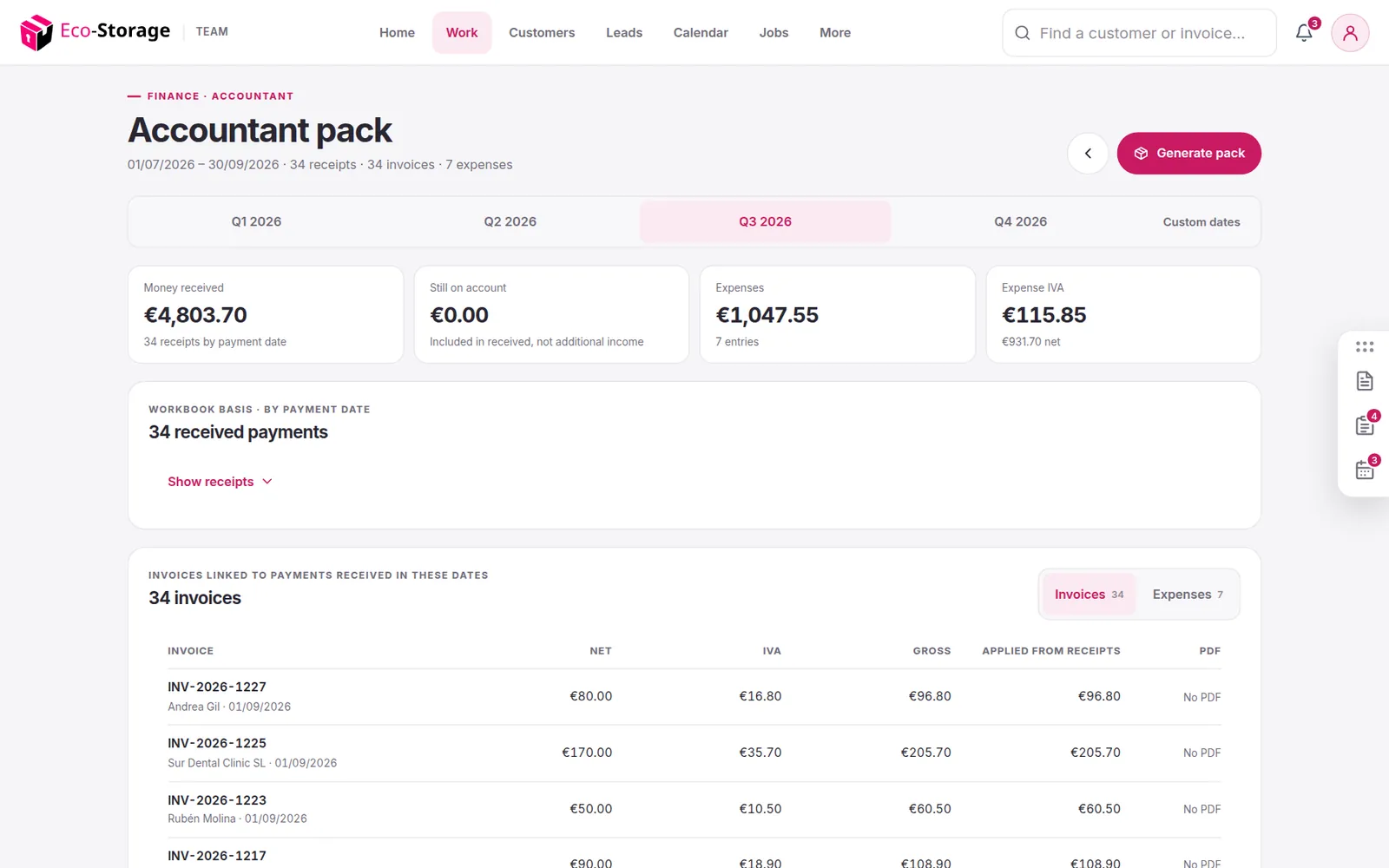Click the TEAM label beside the logo

click(212, 31)
